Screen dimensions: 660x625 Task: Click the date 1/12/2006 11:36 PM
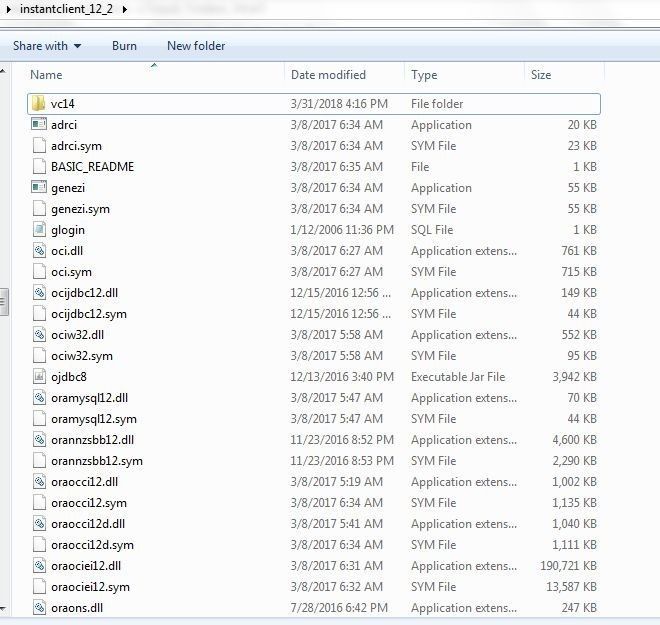click(x=342, y=230)
